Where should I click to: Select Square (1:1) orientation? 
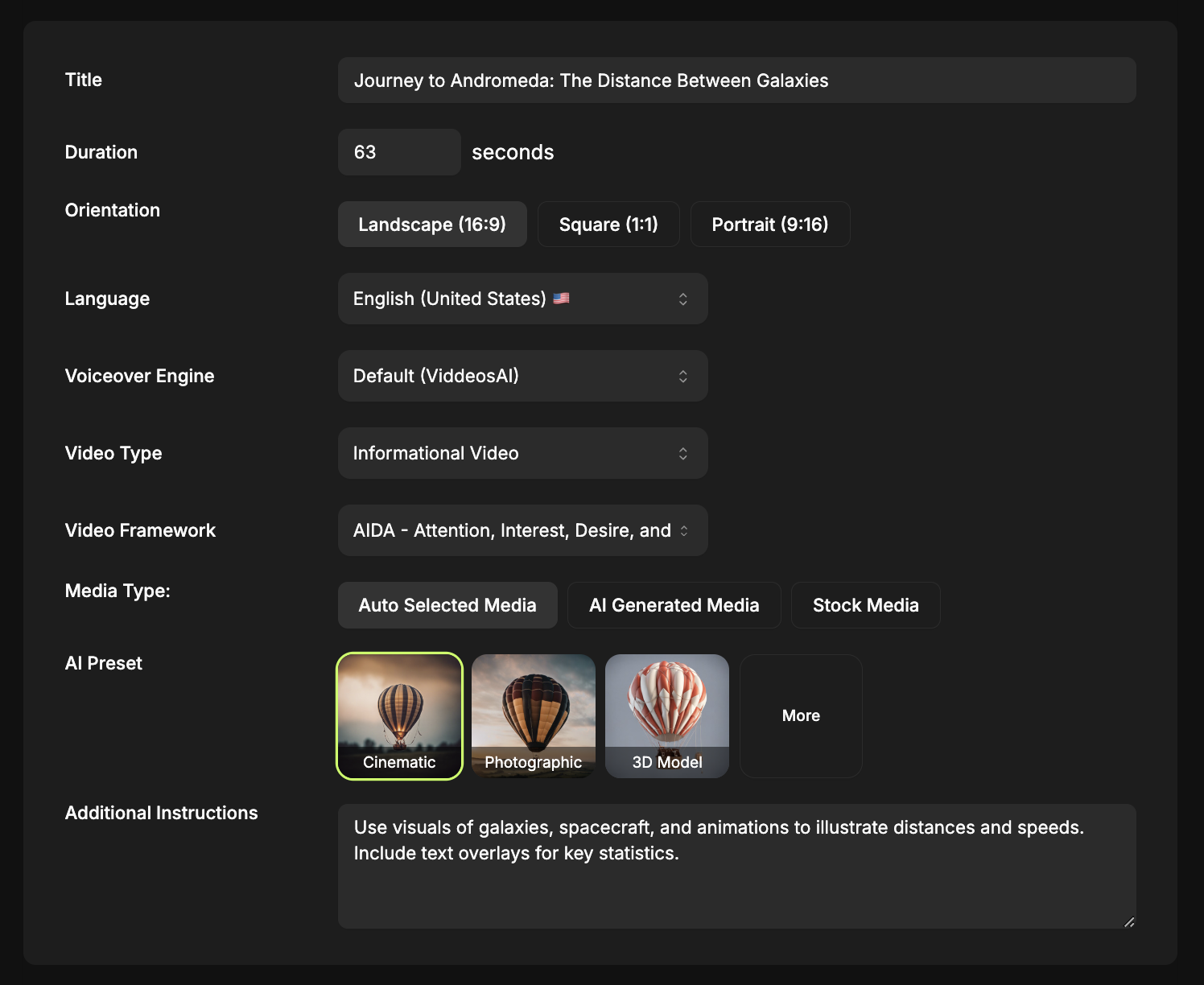coord(608,224)
